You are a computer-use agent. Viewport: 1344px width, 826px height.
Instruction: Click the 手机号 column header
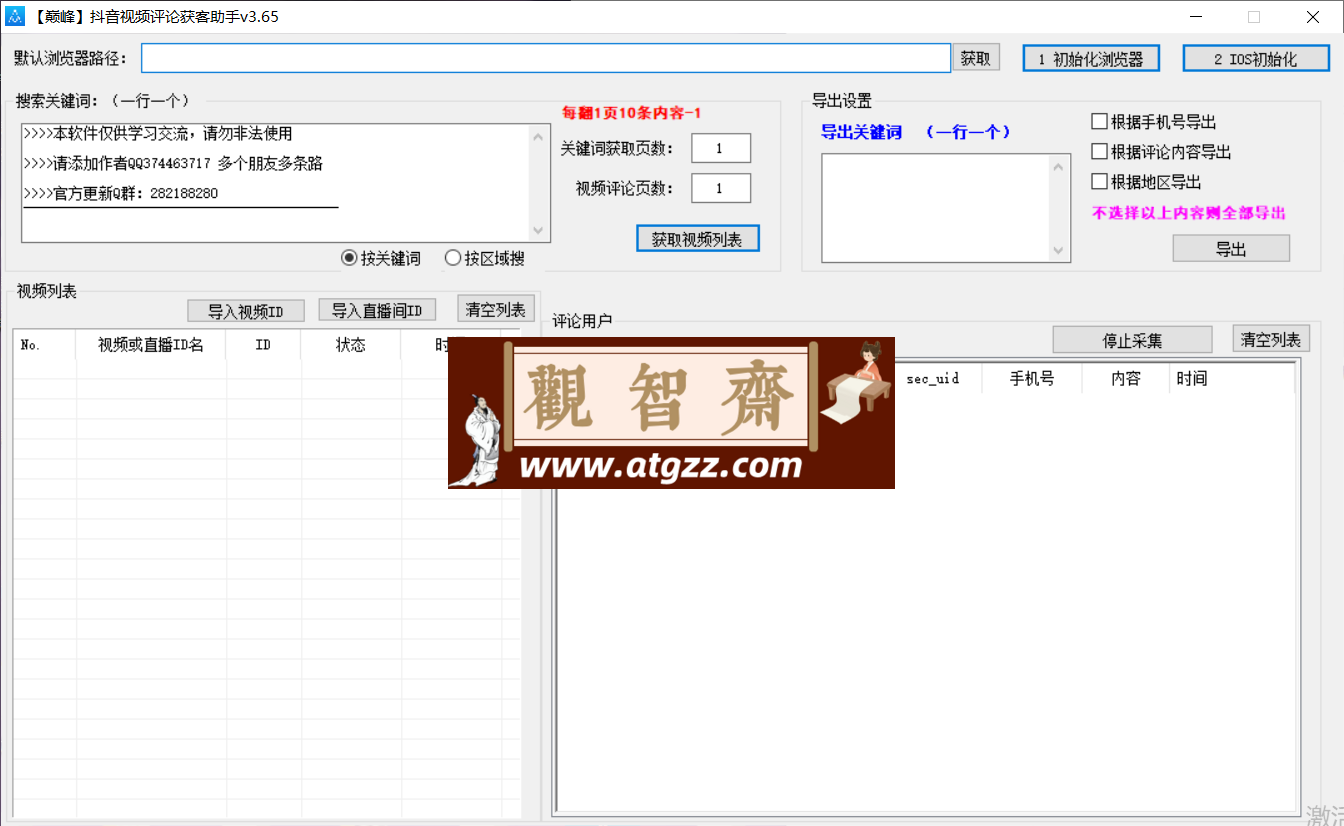(x=1032, y=379)
